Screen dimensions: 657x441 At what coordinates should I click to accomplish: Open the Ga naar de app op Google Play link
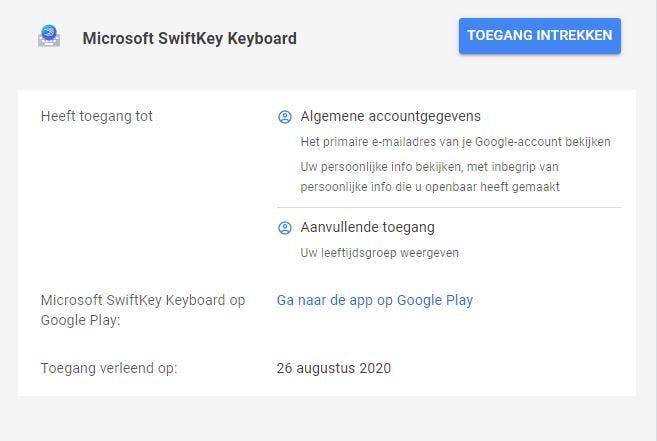coord(374,300)
